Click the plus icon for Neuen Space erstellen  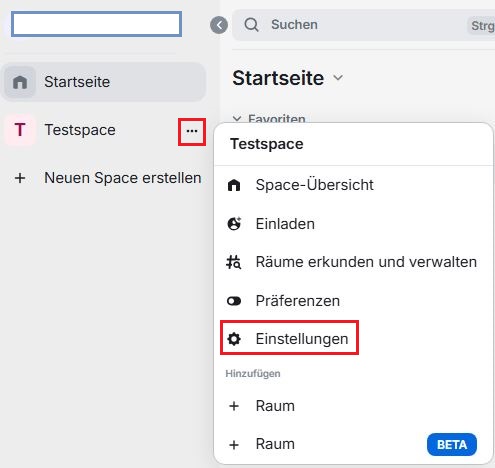20,178
